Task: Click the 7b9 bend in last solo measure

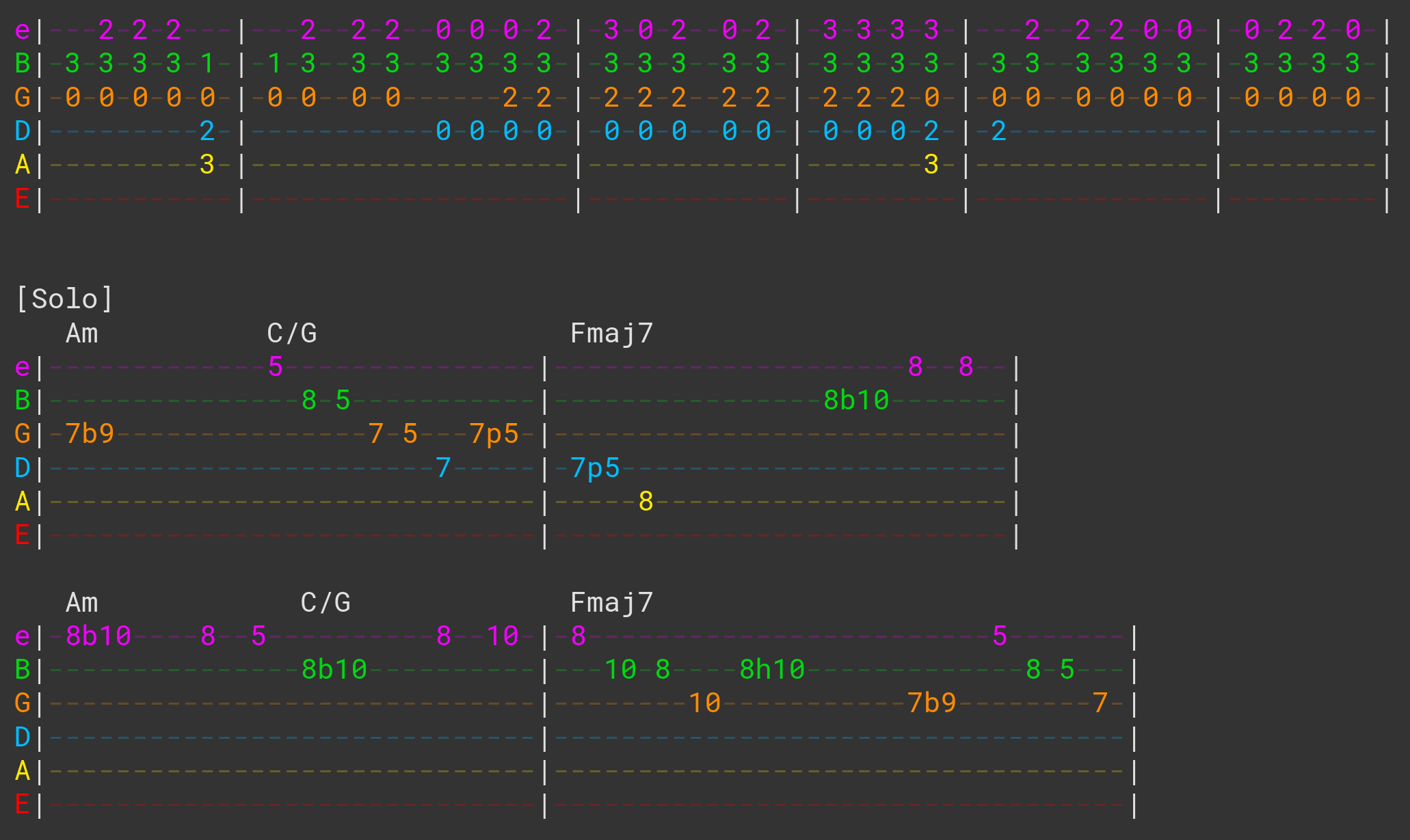Action: (x=931, y=703)
